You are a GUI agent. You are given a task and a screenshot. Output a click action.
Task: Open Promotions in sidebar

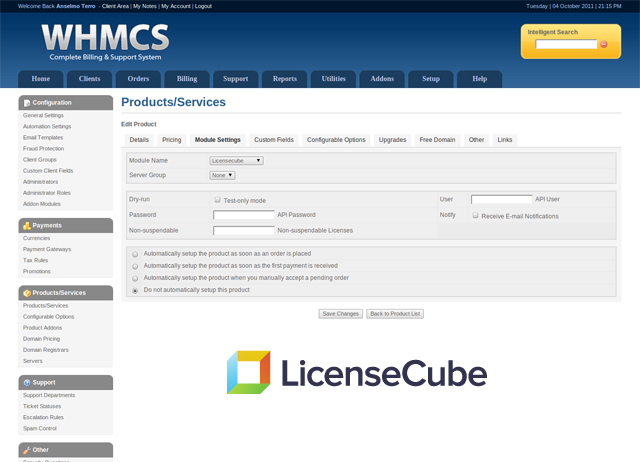[x=37, y=271]
